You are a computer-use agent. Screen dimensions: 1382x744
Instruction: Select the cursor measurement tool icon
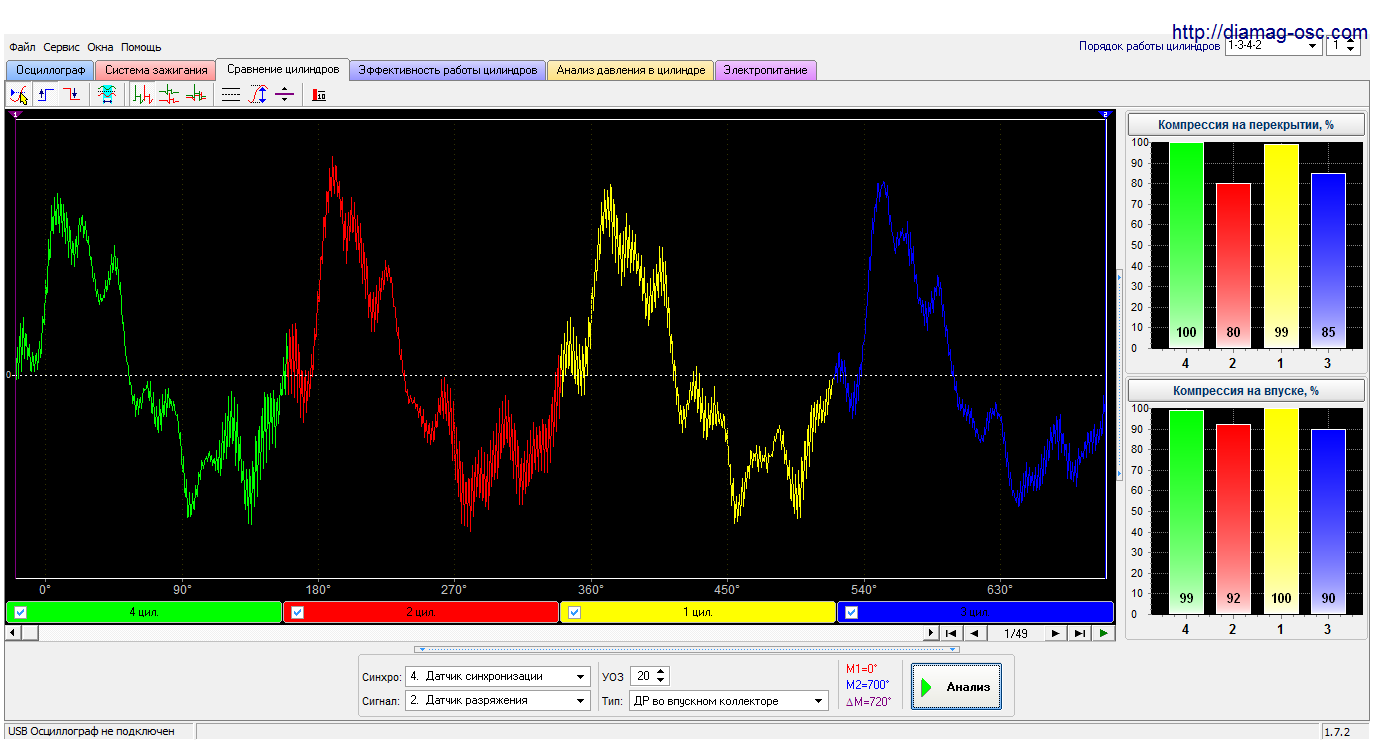(x=18, y=95)
